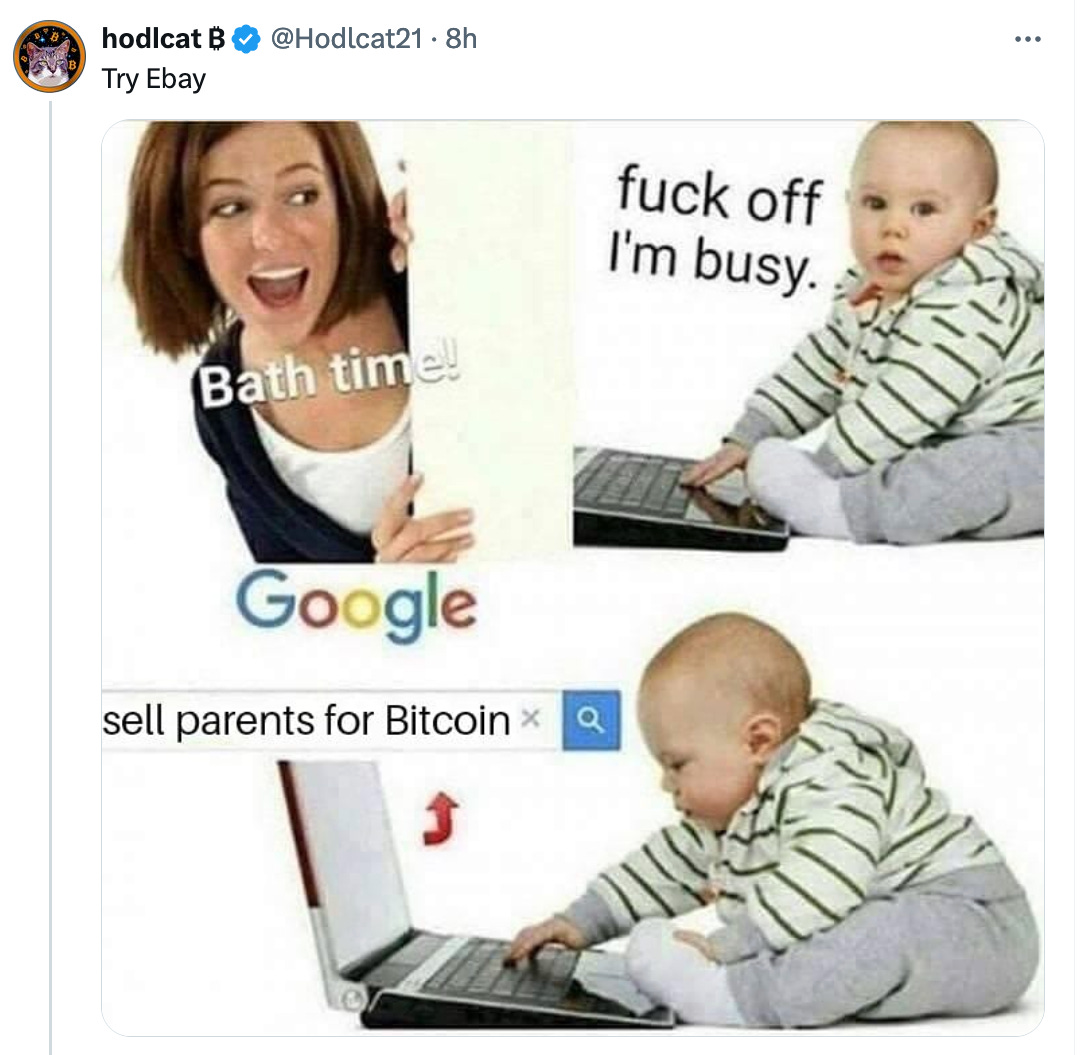Click the 'Bath time!' caption
The width and height of the screenshot is (1090, 1055).
[328, 376]
